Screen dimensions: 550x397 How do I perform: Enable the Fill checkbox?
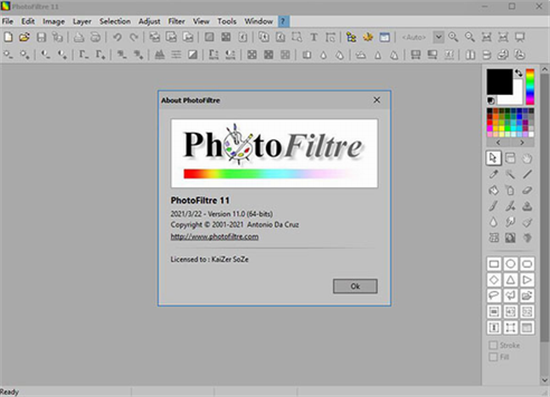click(493, 357)
